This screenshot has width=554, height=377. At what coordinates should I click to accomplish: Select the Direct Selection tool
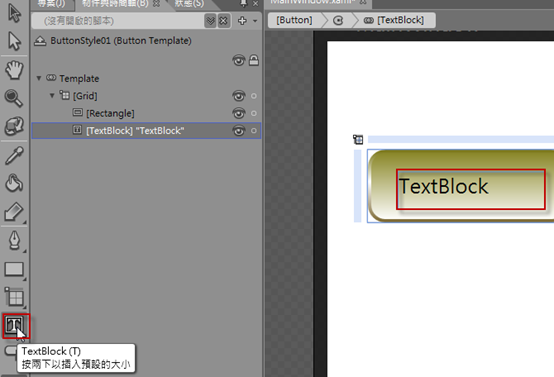click(14, 41)
